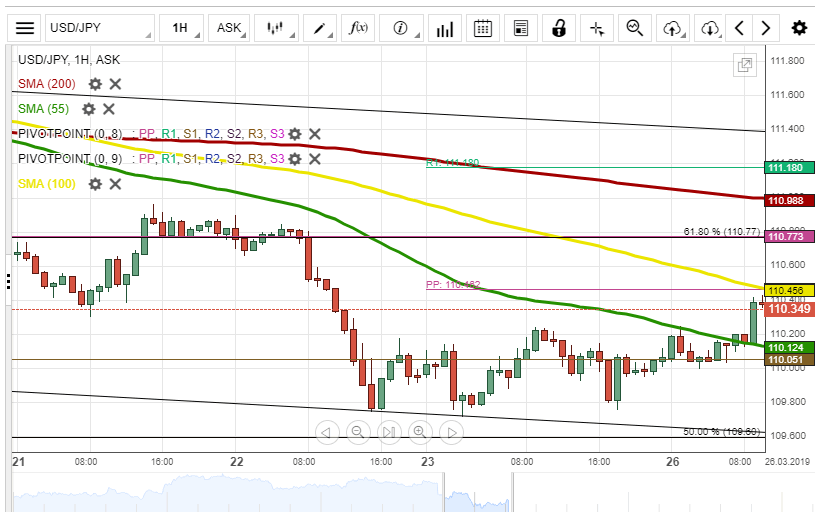Click the chart zoom-in circle button
Viewport: 816px width, 530px height.
(x=420, y=433)
